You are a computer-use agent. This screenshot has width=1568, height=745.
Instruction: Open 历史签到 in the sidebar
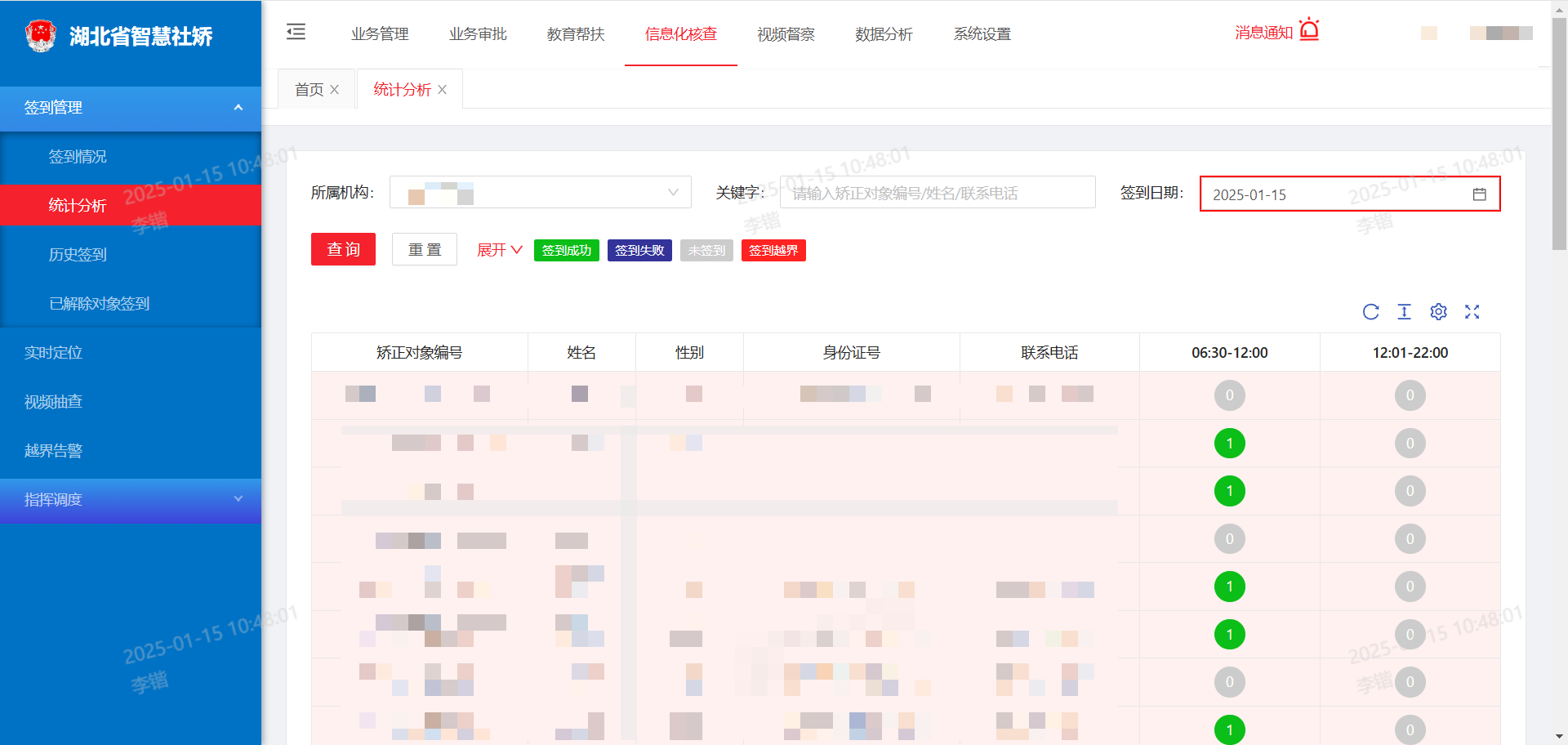78,255
